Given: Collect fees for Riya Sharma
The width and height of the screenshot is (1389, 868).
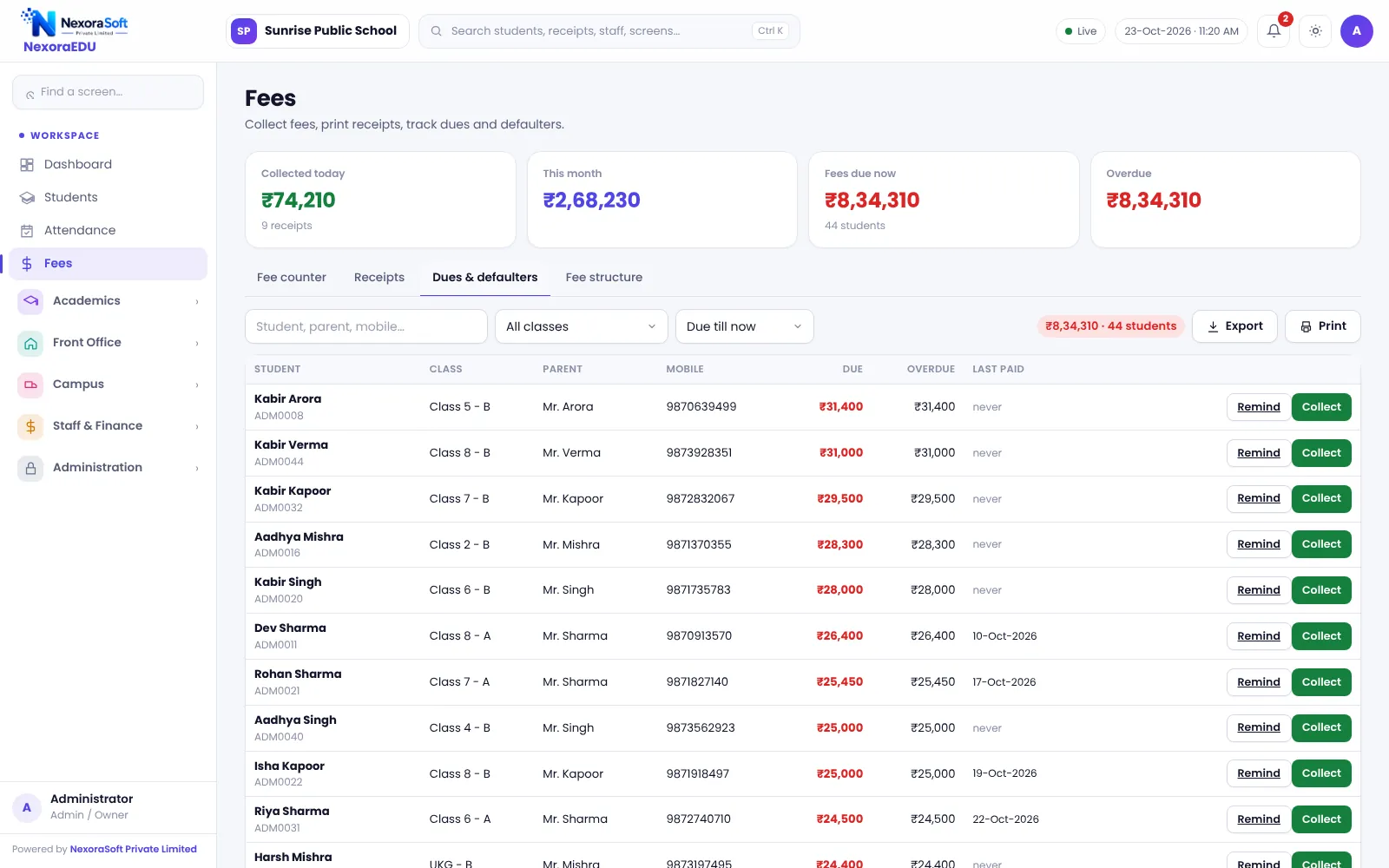Looking at the screenshot, I should (x=1321, y=819).
